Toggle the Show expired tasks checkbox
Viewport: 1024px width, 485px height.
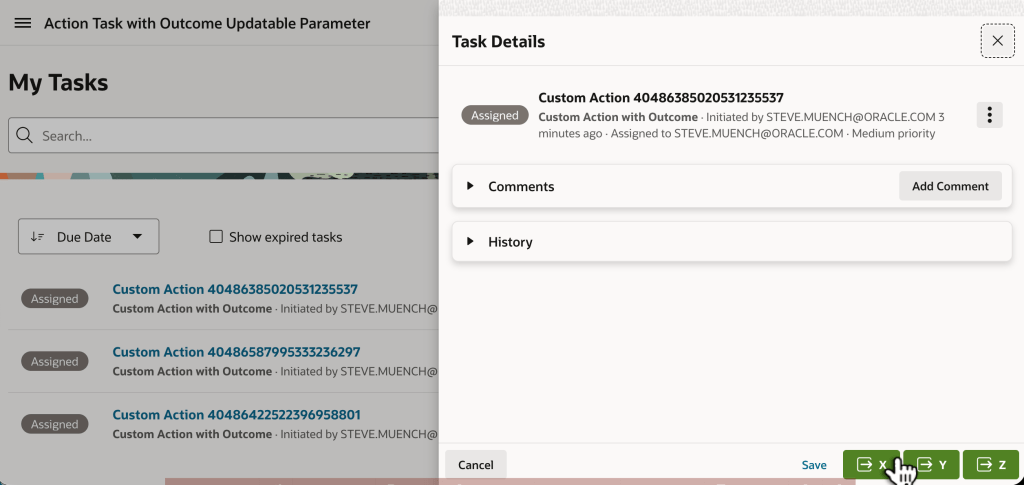click(x=215, y=237)
